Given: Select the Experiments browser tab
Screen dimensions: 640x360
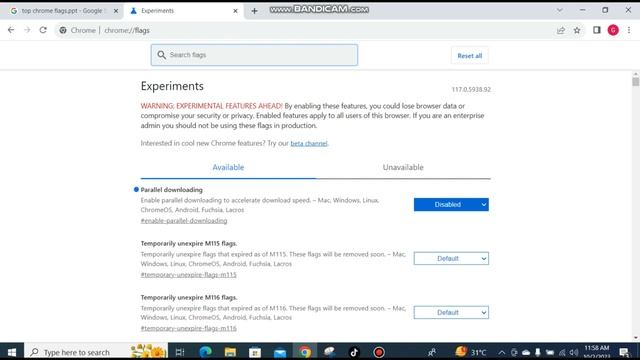Looking at the screenshot, I should pyautogui.click(x=184, y=11).
